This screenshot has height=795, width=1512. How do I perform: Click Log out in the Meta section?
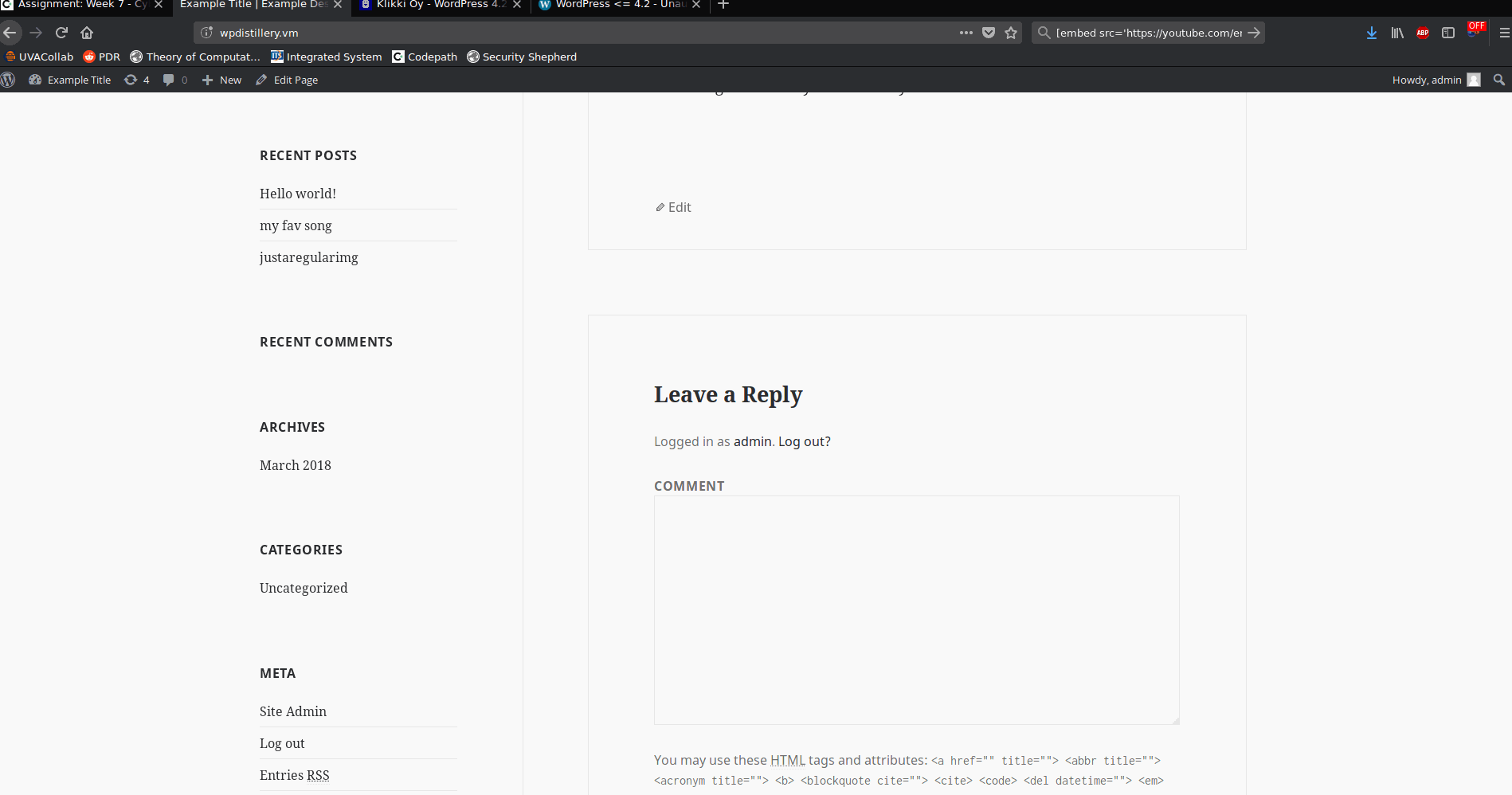[282, 743]
